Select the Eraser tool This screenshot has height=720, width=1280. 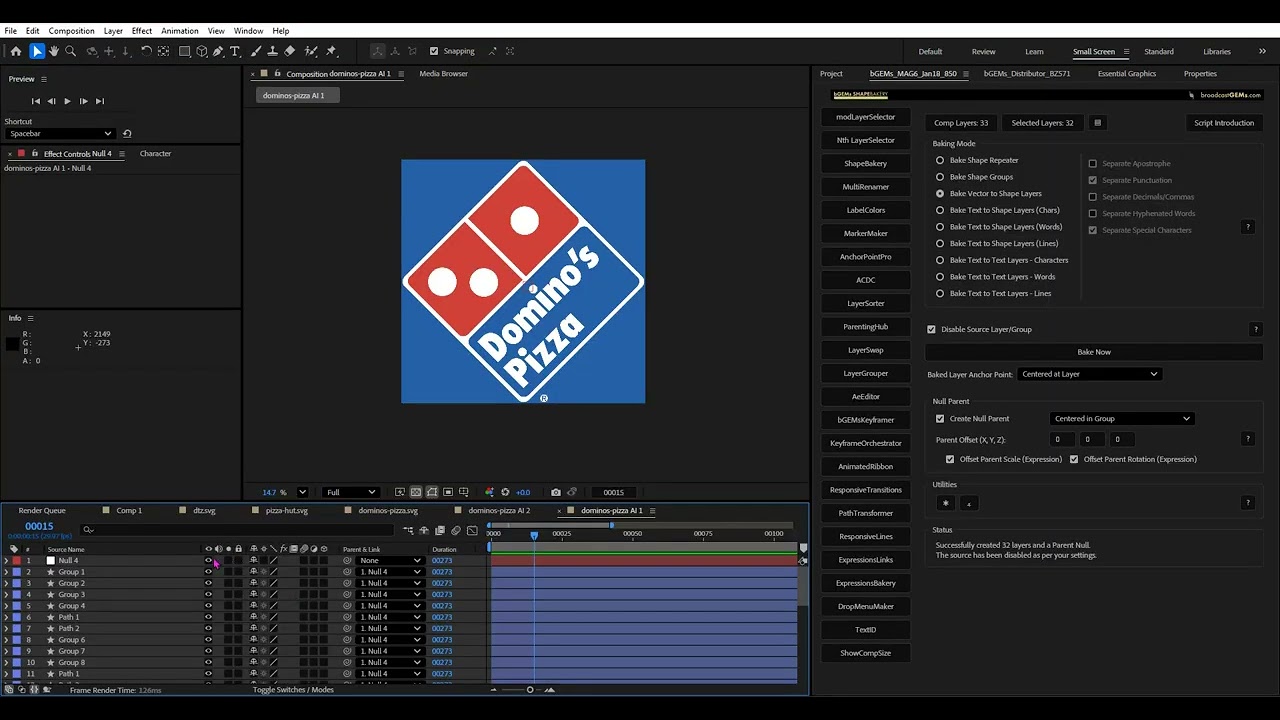290,51
